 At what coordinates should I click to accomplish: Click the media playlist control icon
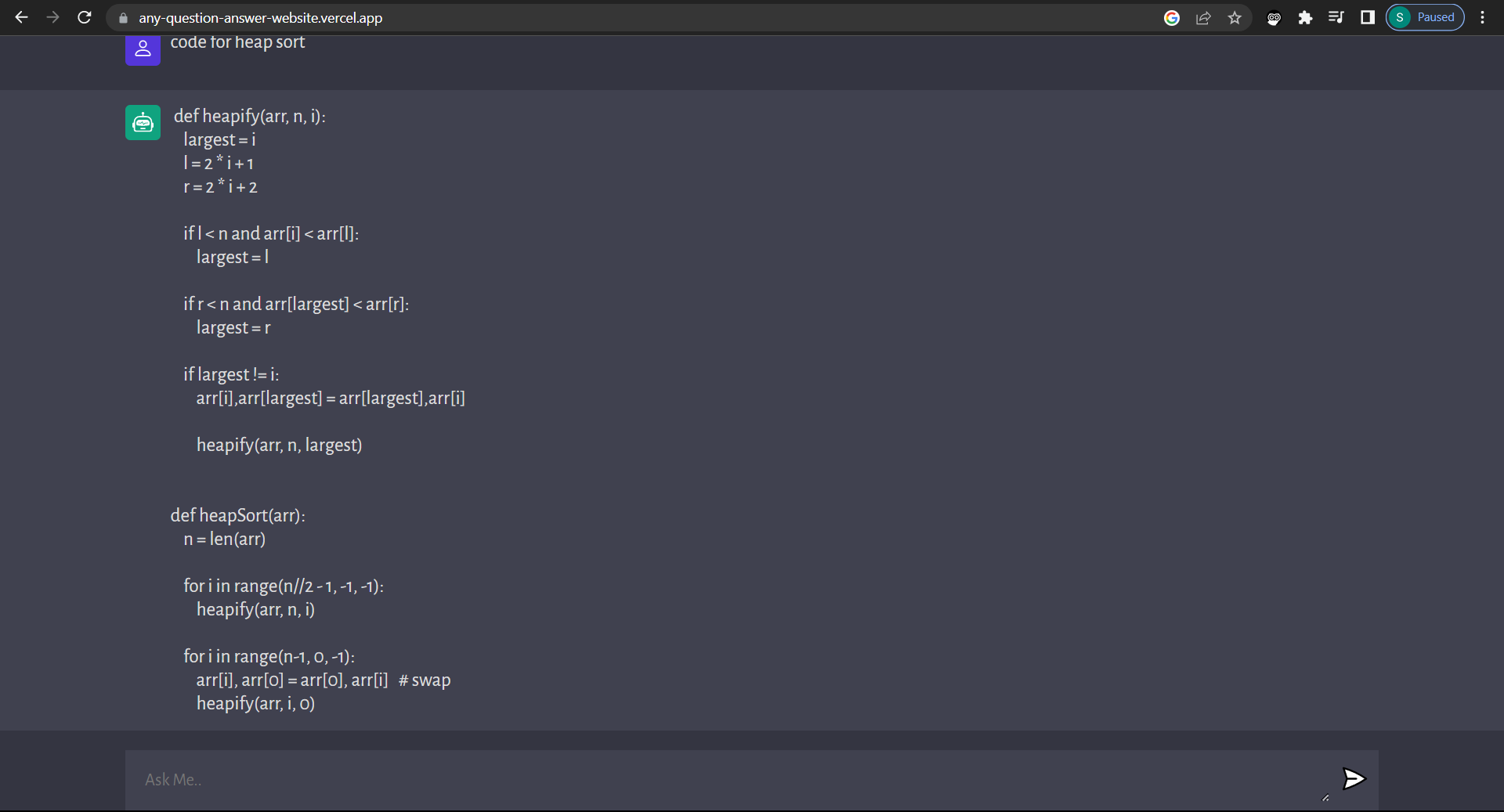(1336, 17)
